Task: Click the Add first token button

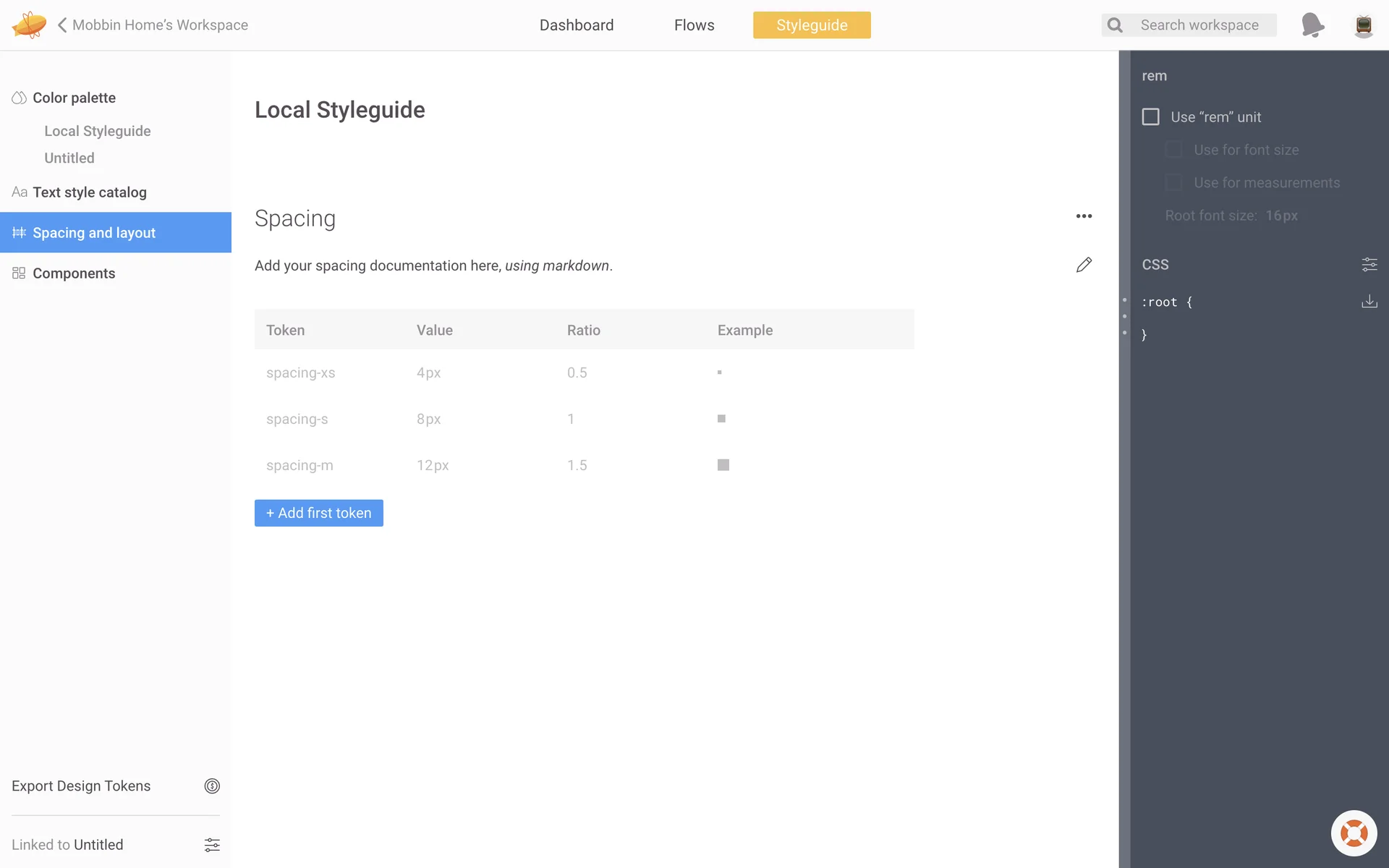Action: pyautogui.click(x=318, y=513)
